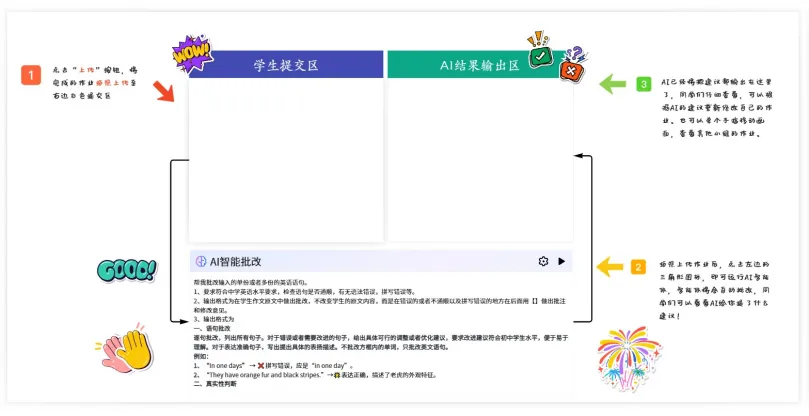The width and height of the screenshot is (809, 416).
Task: Click the line '例如:' in the prompt
Action: coord(201,357)
